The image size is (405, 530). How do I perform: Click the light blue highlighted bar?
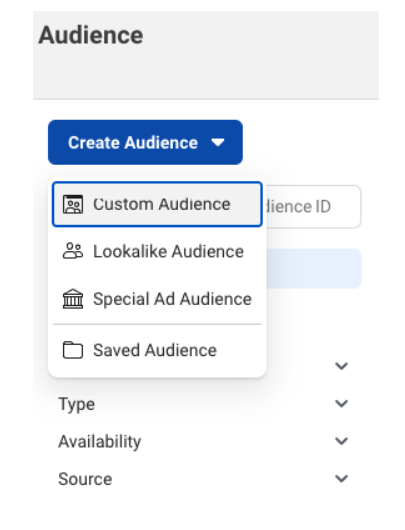tap(314, 269)
